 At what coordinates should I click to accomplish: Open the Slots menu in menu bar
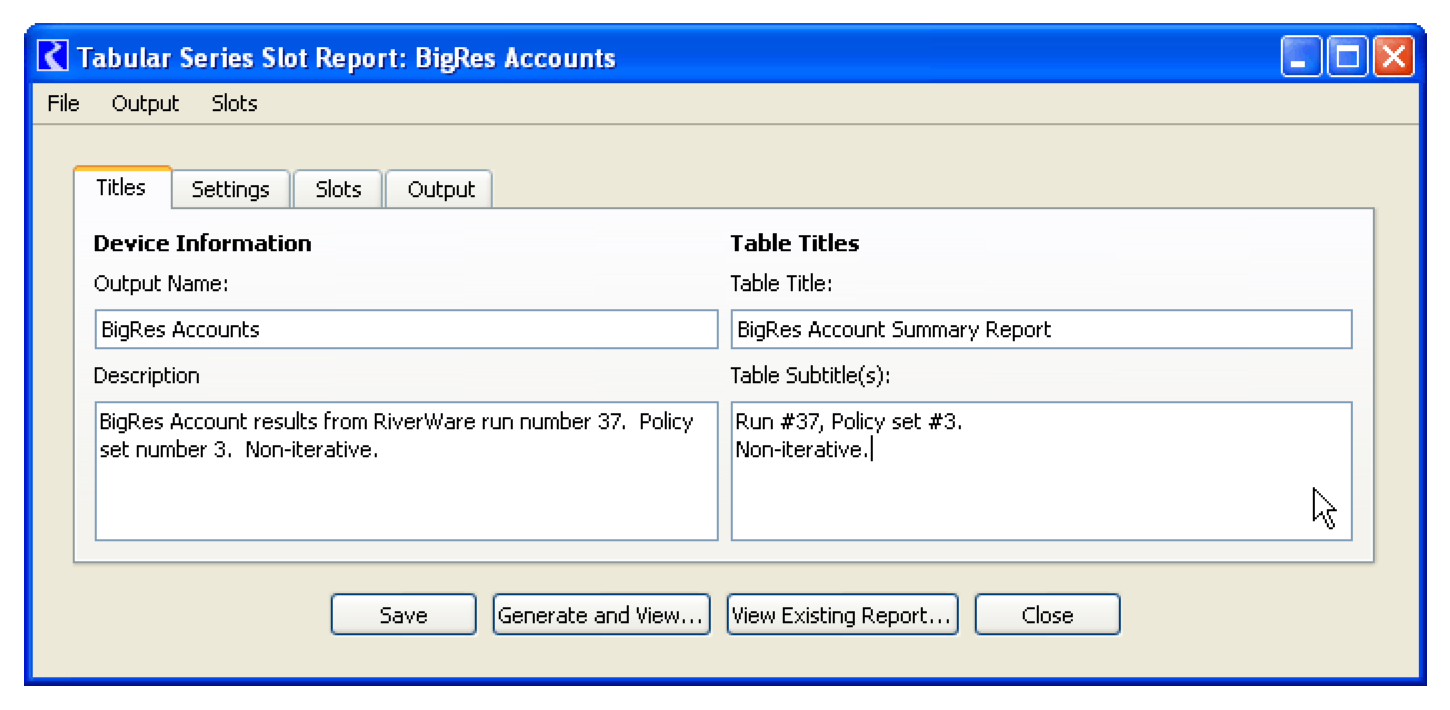coord(234,104)
